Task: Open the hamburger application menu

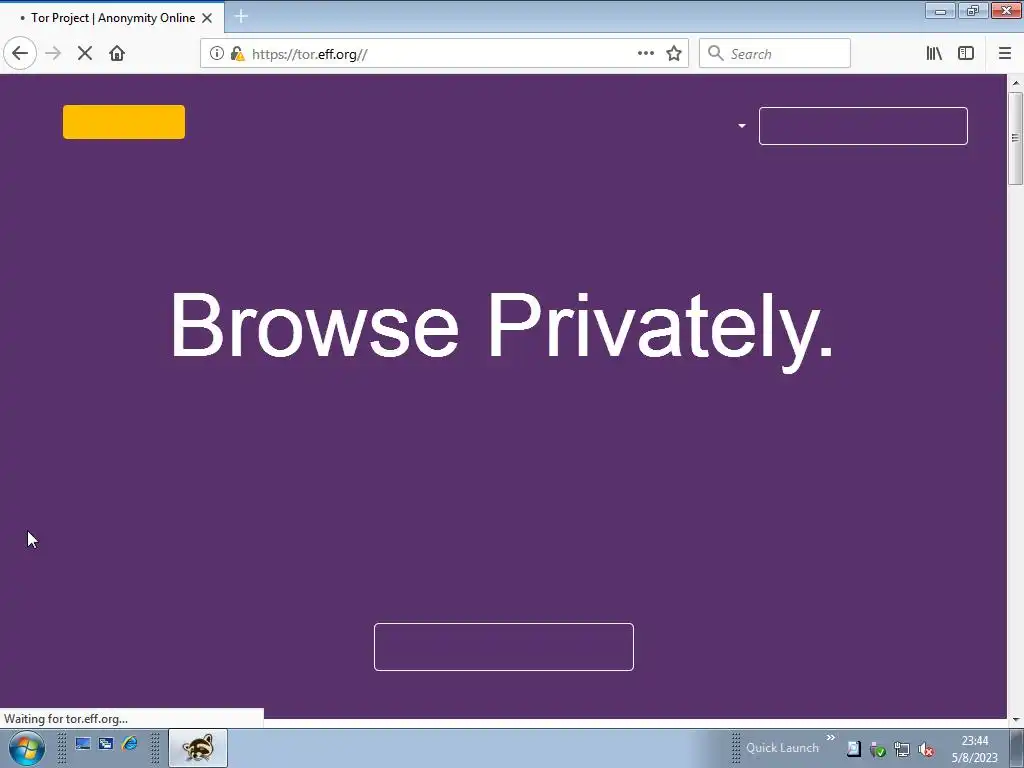Action: (x=1005, y=54)
